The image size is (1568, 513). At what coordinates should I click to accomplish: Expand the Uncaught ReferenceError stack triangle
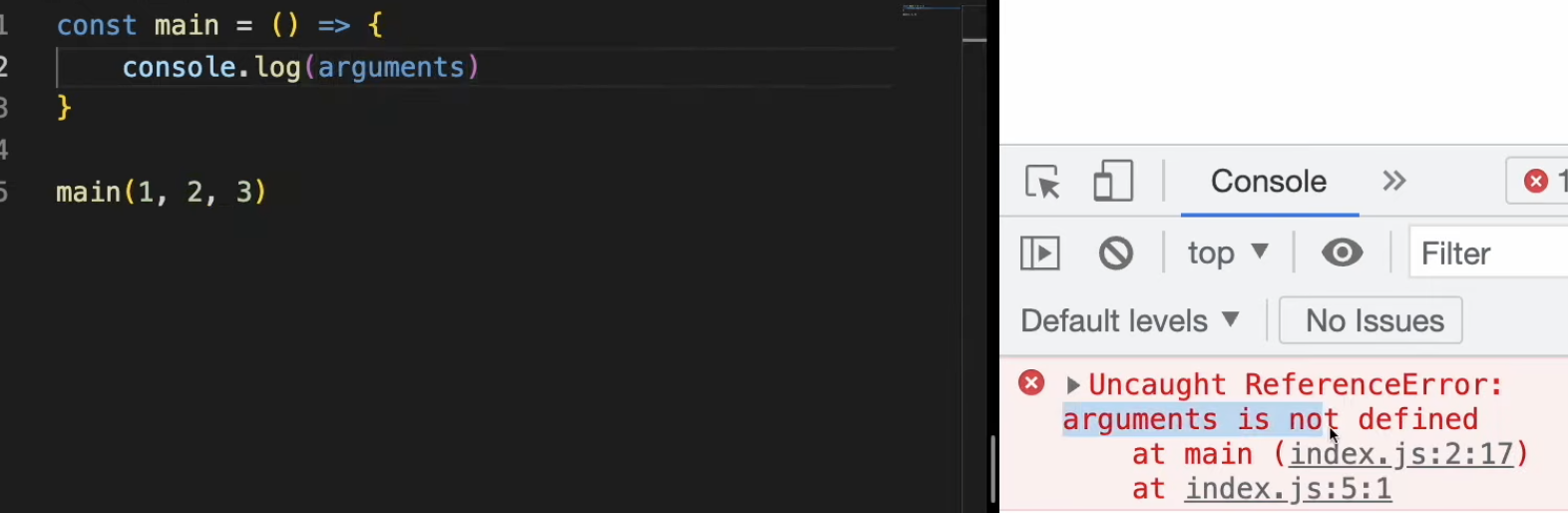click(x=1073, y=385)
